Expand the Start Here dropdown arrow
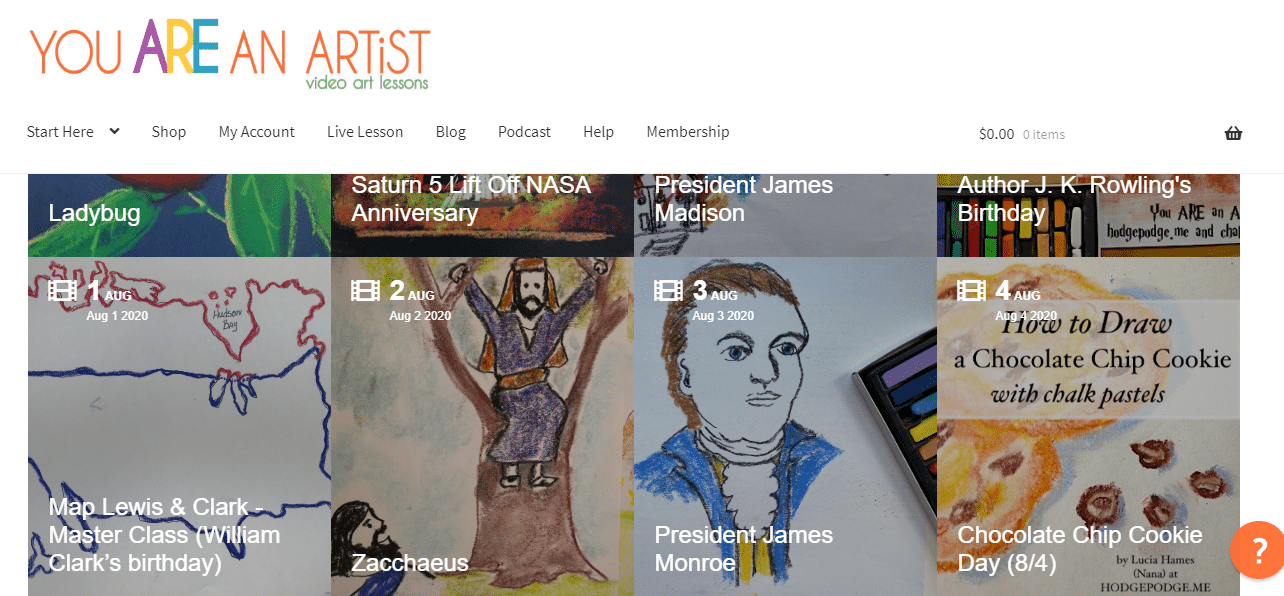Screen dimensions: 1284x596 [114, 131]
